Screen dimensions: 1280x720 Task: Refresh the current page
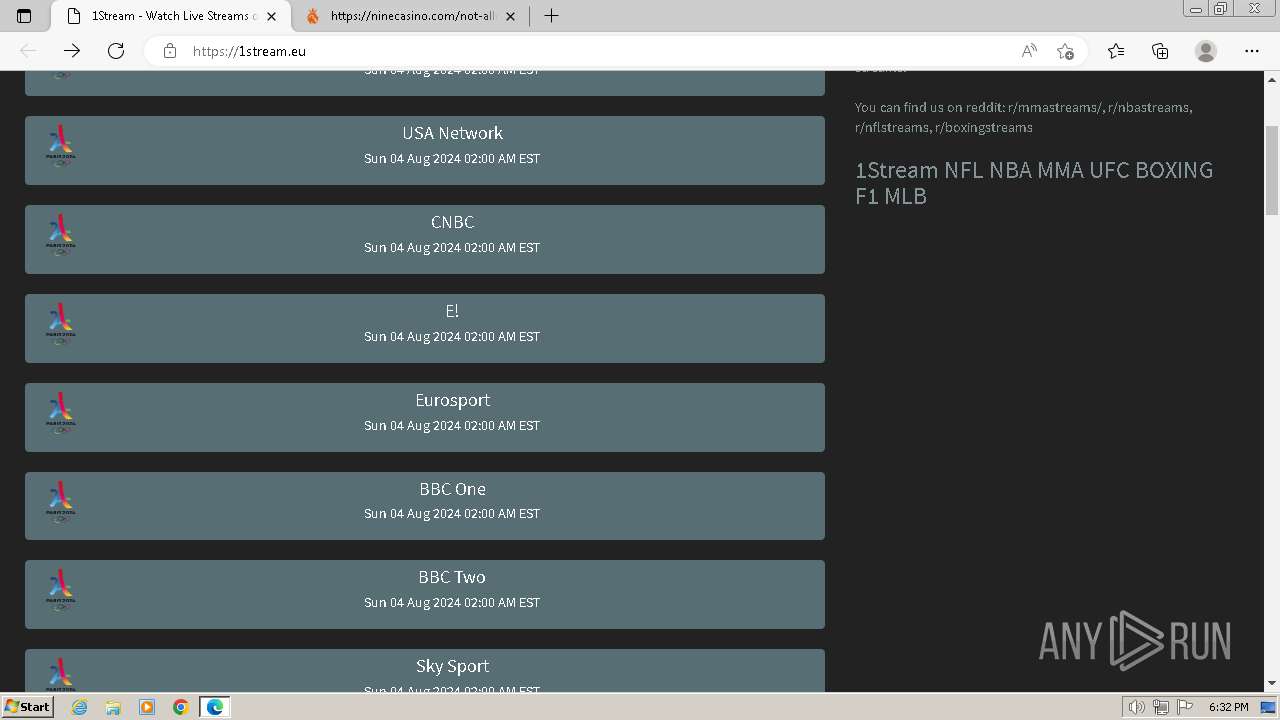[x=116, y=51]
